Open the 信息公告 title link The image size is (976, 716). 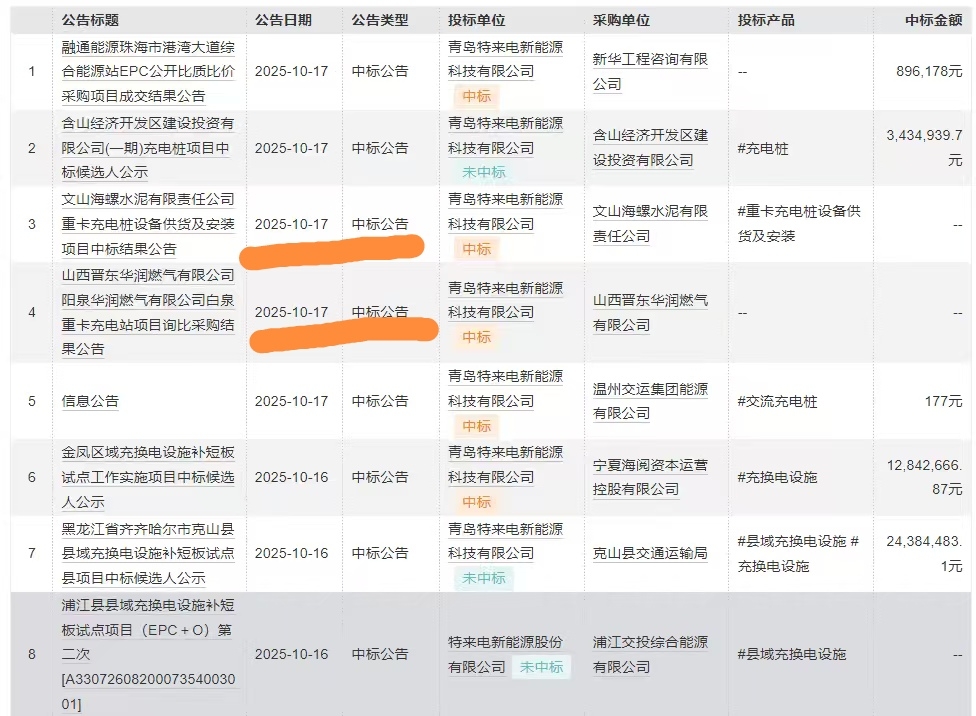(90, 401)
